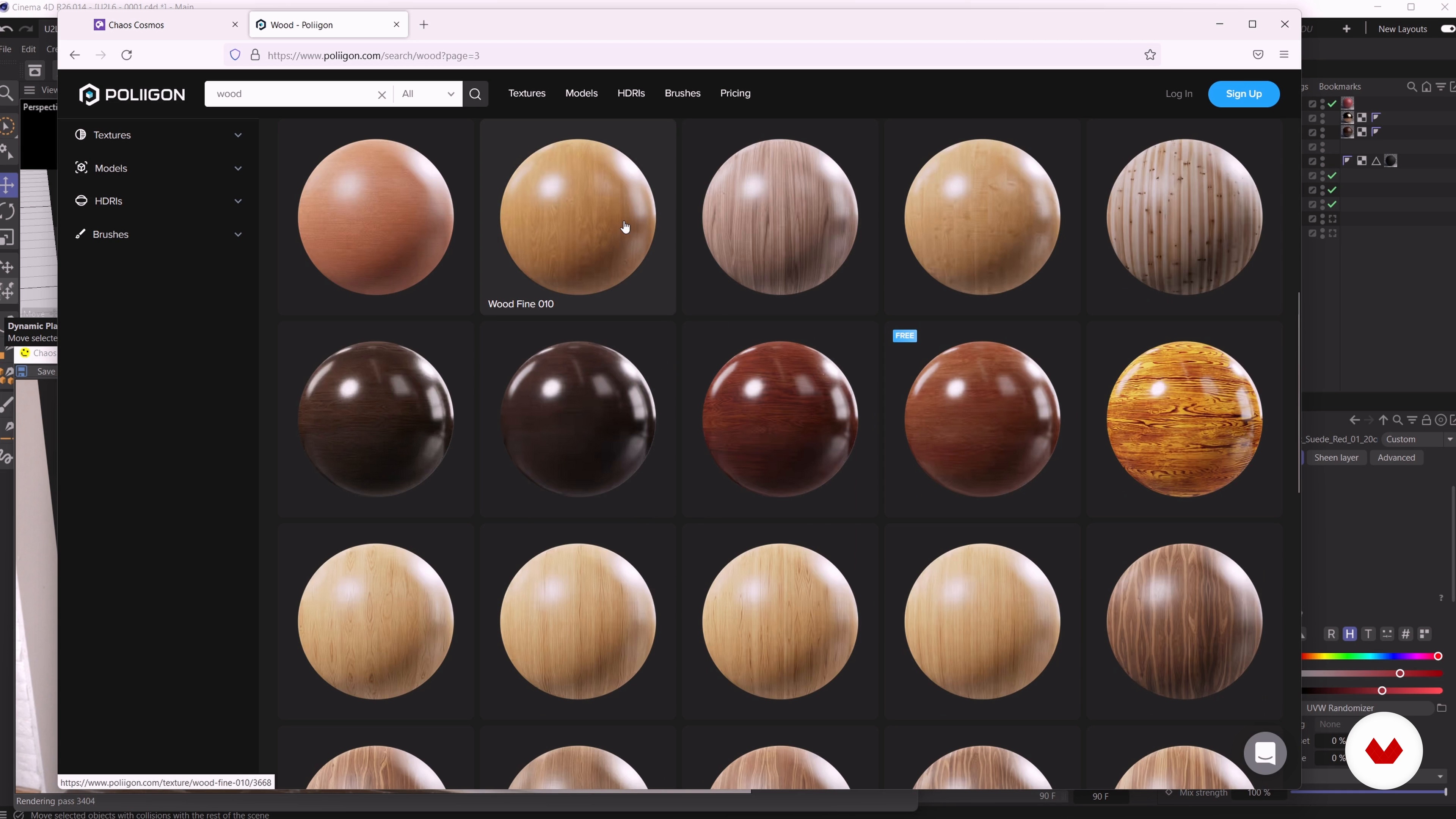Screen dimensions: 1456x819
Task: Select the H color mode button
Action: [1349, 634]
